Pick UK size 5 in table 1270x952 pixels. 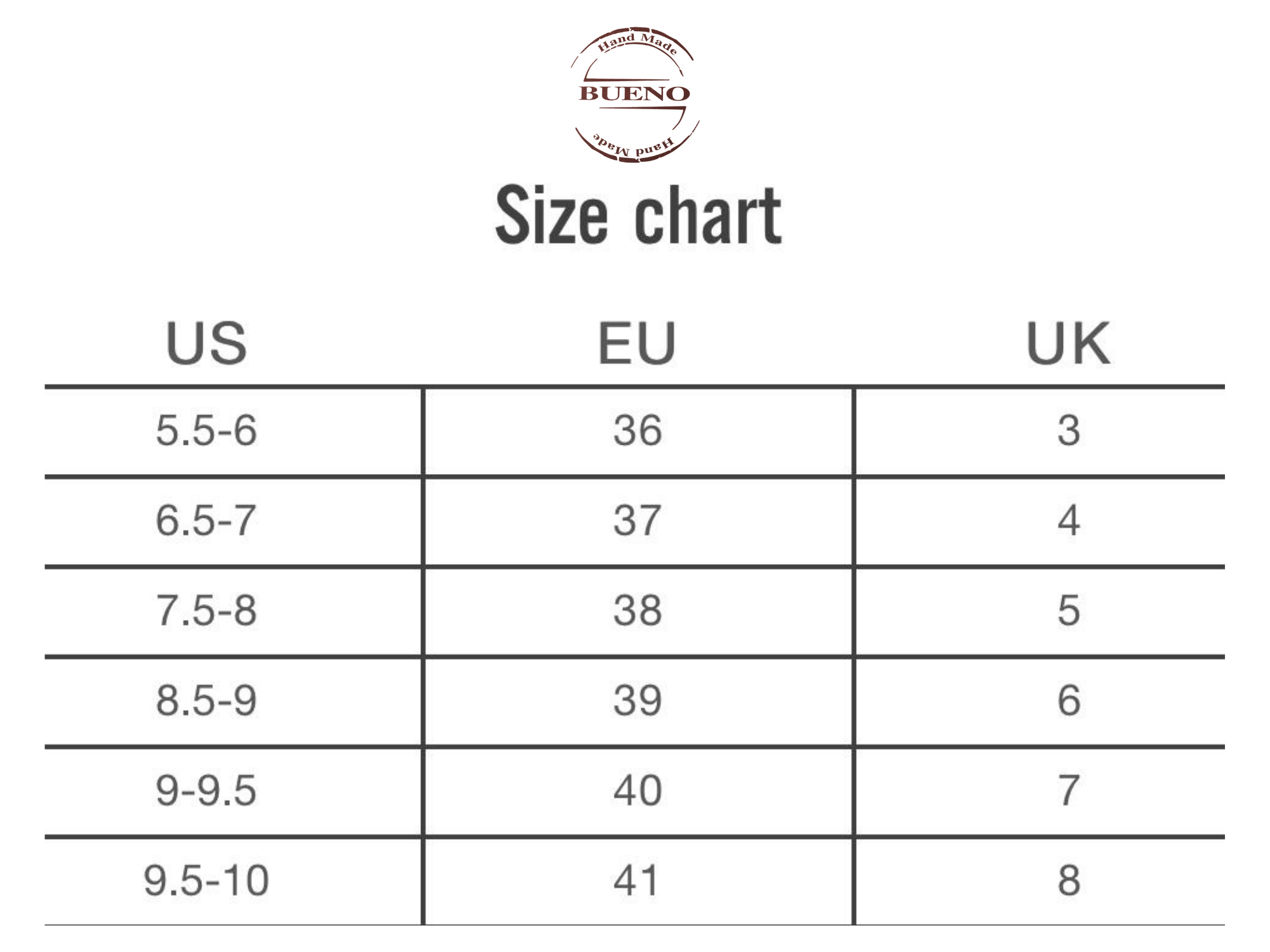(1040, 611)
